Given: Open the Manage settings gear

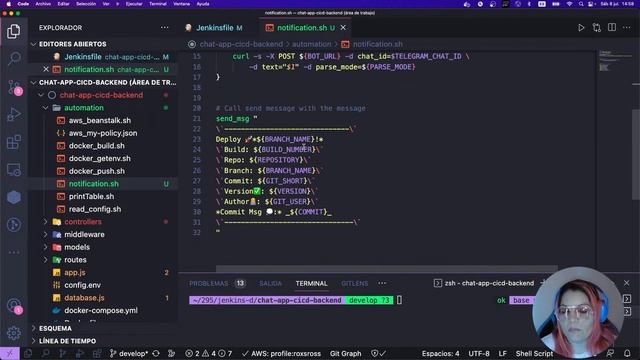Looking at the screenshot, I should click(x=13, y=333).
